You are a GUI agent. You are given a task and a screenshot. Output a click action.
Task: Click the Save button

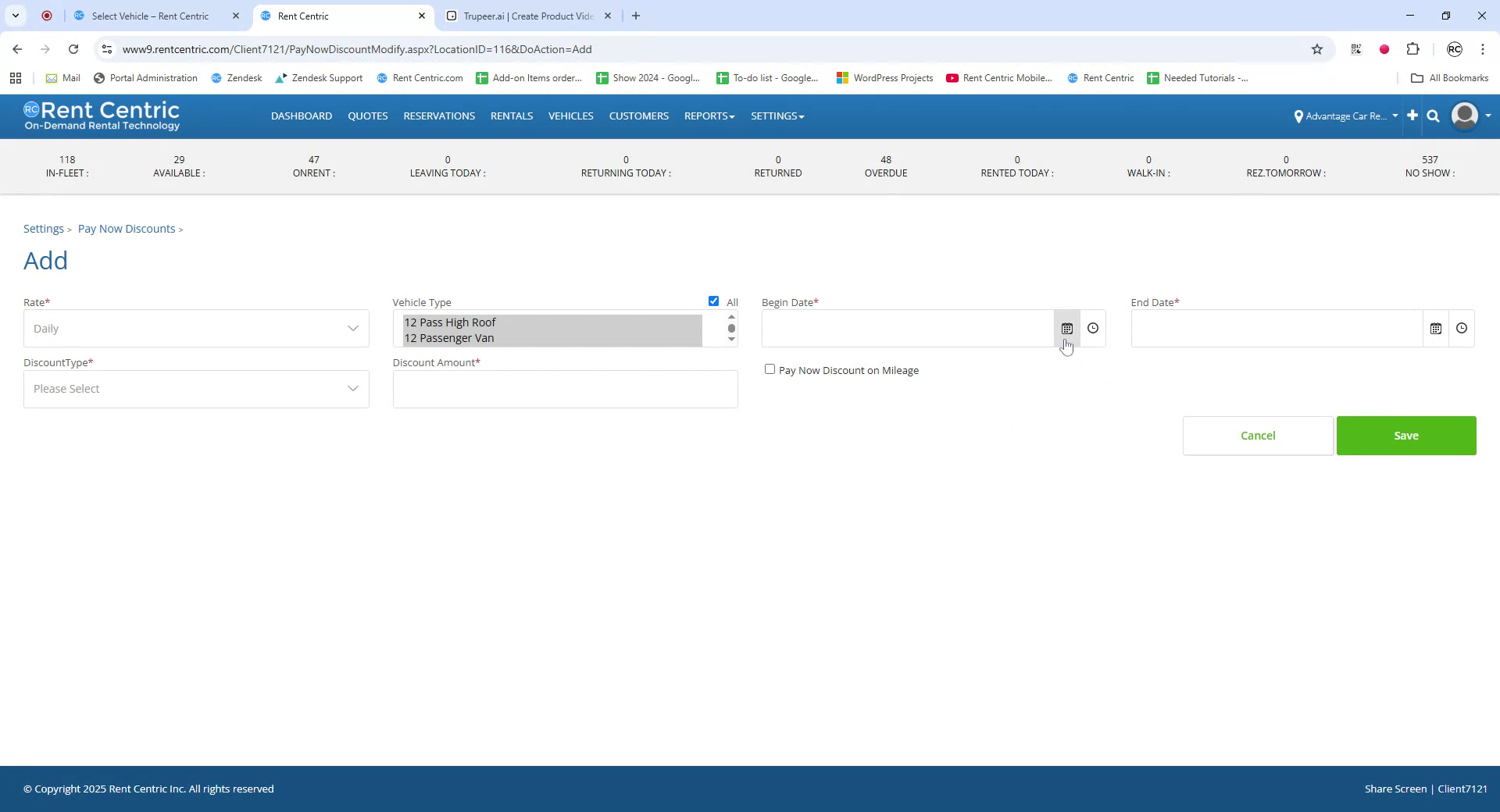(1405, 435)
